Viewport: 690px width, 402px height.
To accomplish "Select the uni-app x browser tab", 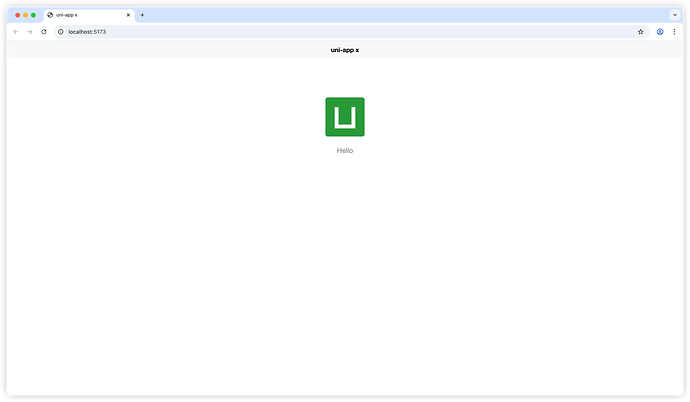I will [89, 15].
